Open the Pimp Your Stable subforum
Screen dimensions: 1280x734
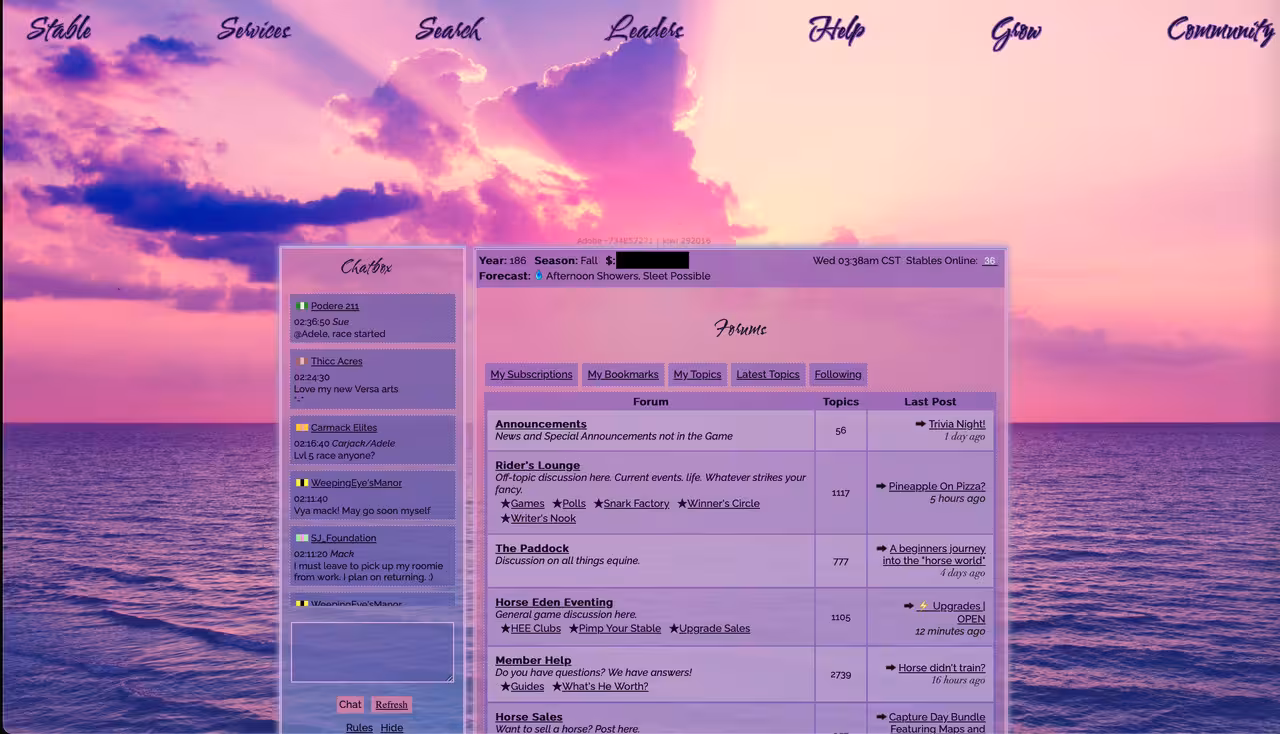[619, 628]
